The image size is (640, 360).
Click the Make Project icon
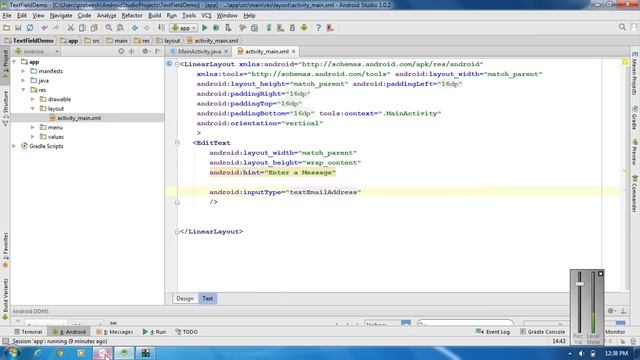coord(161,28)
